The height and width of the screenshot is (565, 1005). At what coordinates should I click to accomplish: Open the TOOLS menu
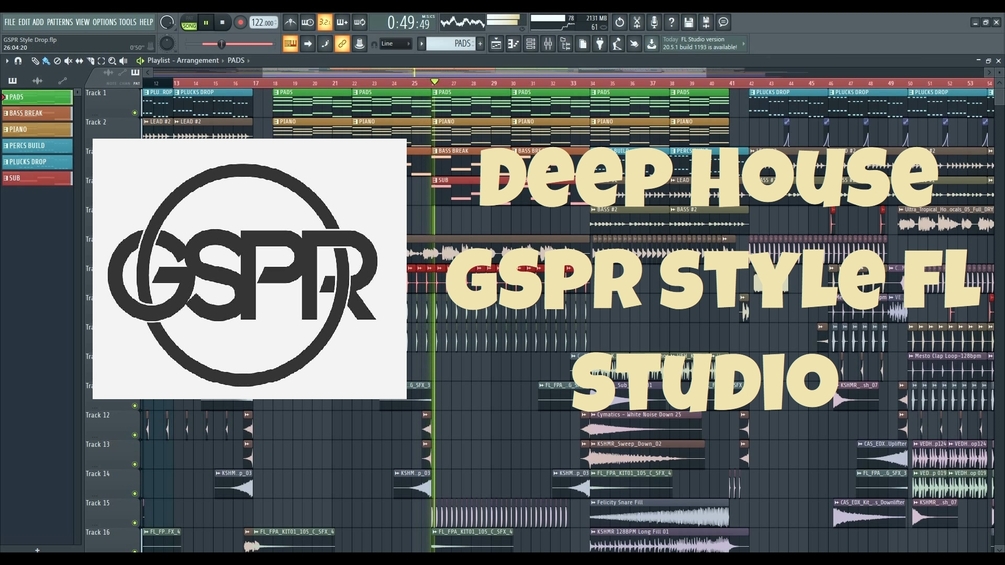pyautogui.click(x=128, y=22)
